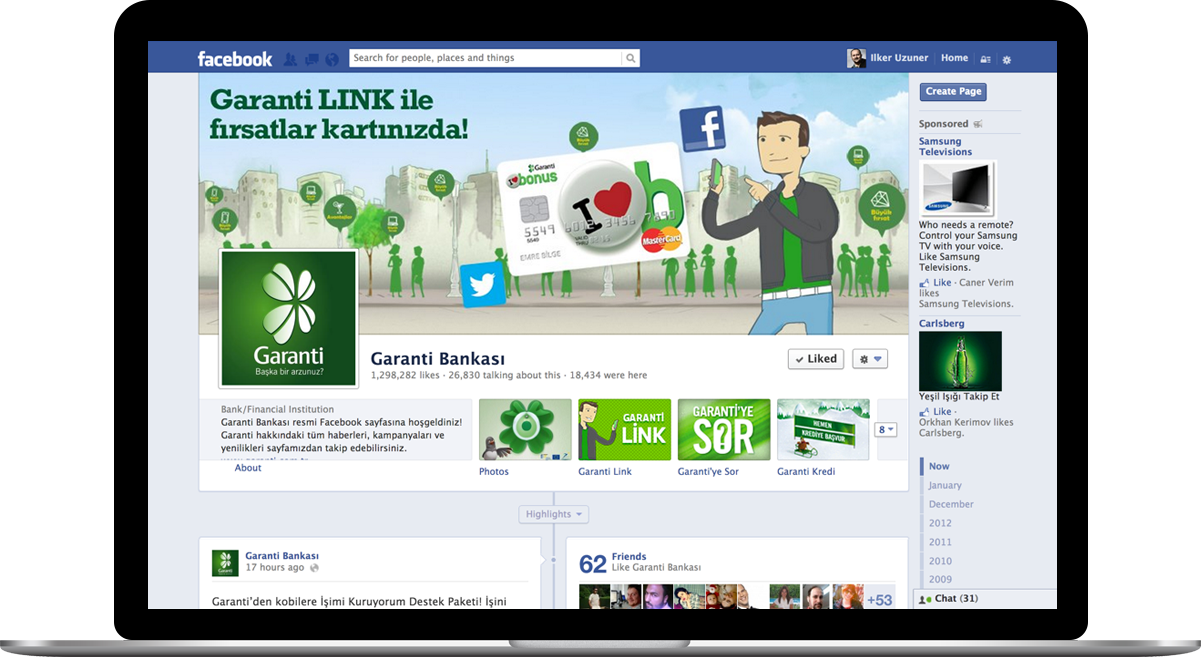The width and height of the screenshot is (1201, 657).
Task: Open Caner Verim name in Samsung ad
Action: 987,283
